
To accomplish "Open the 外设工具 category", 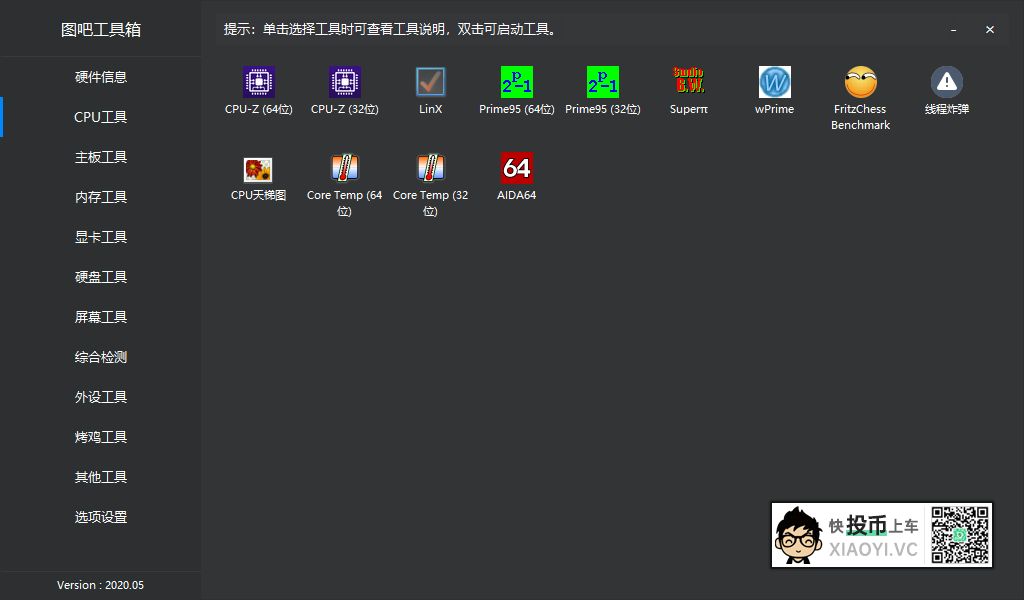I will [101, 397].
